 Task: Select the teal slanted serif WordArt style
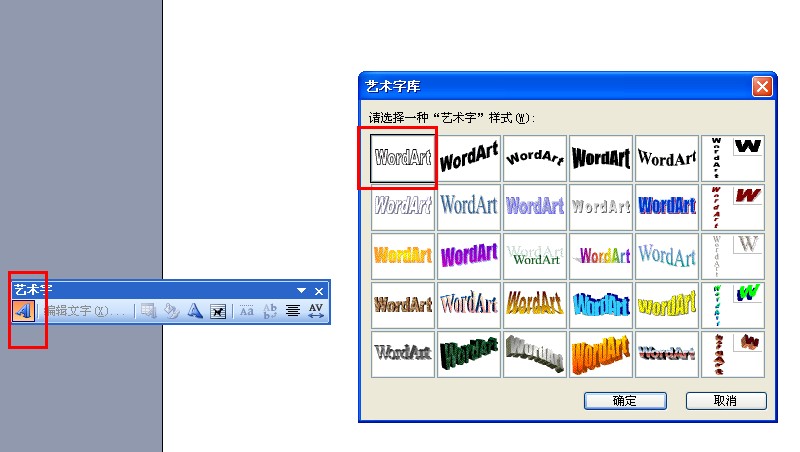(667, 256)
